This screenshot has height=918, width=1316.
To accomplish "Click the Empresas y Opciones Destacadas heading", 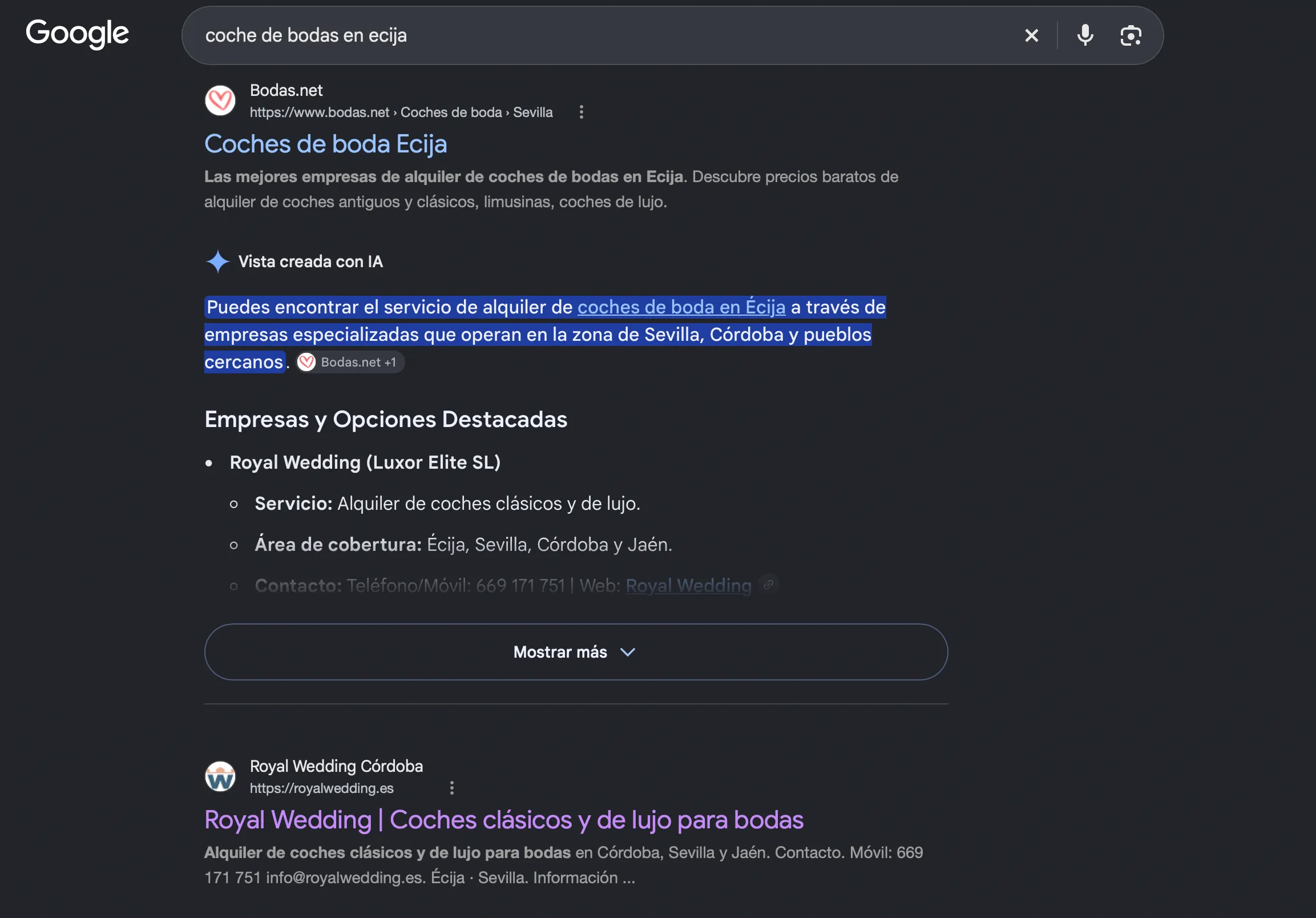I will point(386,420).
